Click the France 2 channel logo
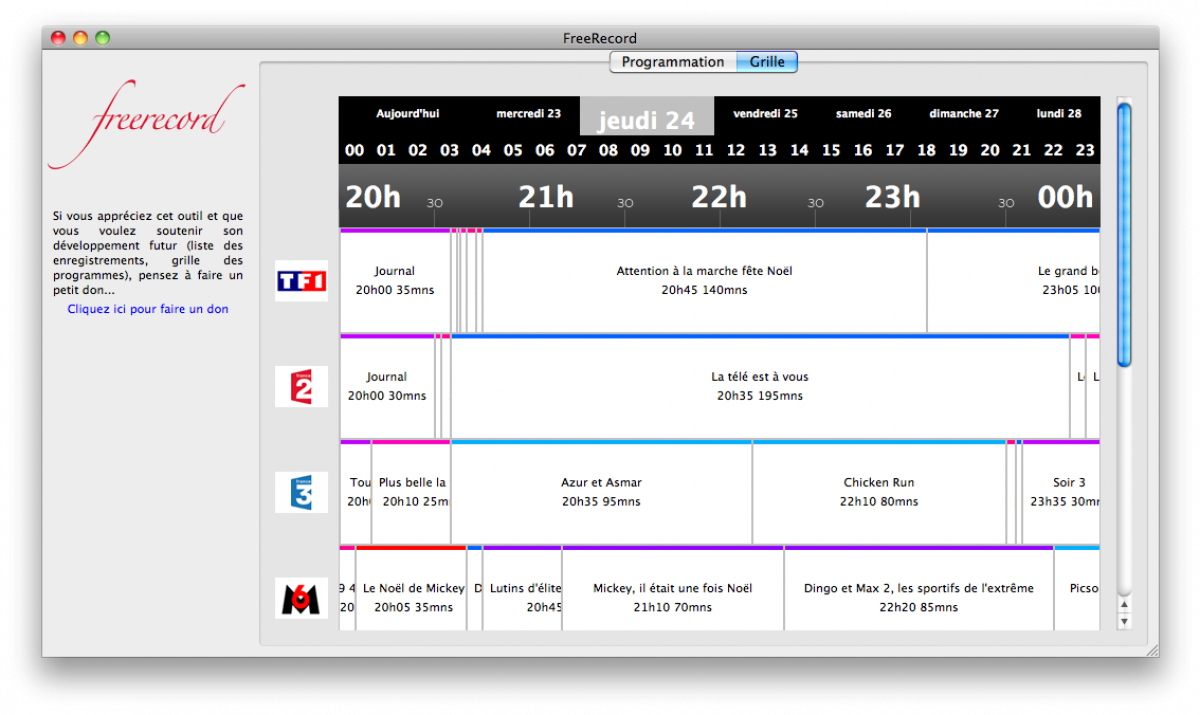This screenshot has width=1200, height=715. pyautogui.click(x=301, y=387)
